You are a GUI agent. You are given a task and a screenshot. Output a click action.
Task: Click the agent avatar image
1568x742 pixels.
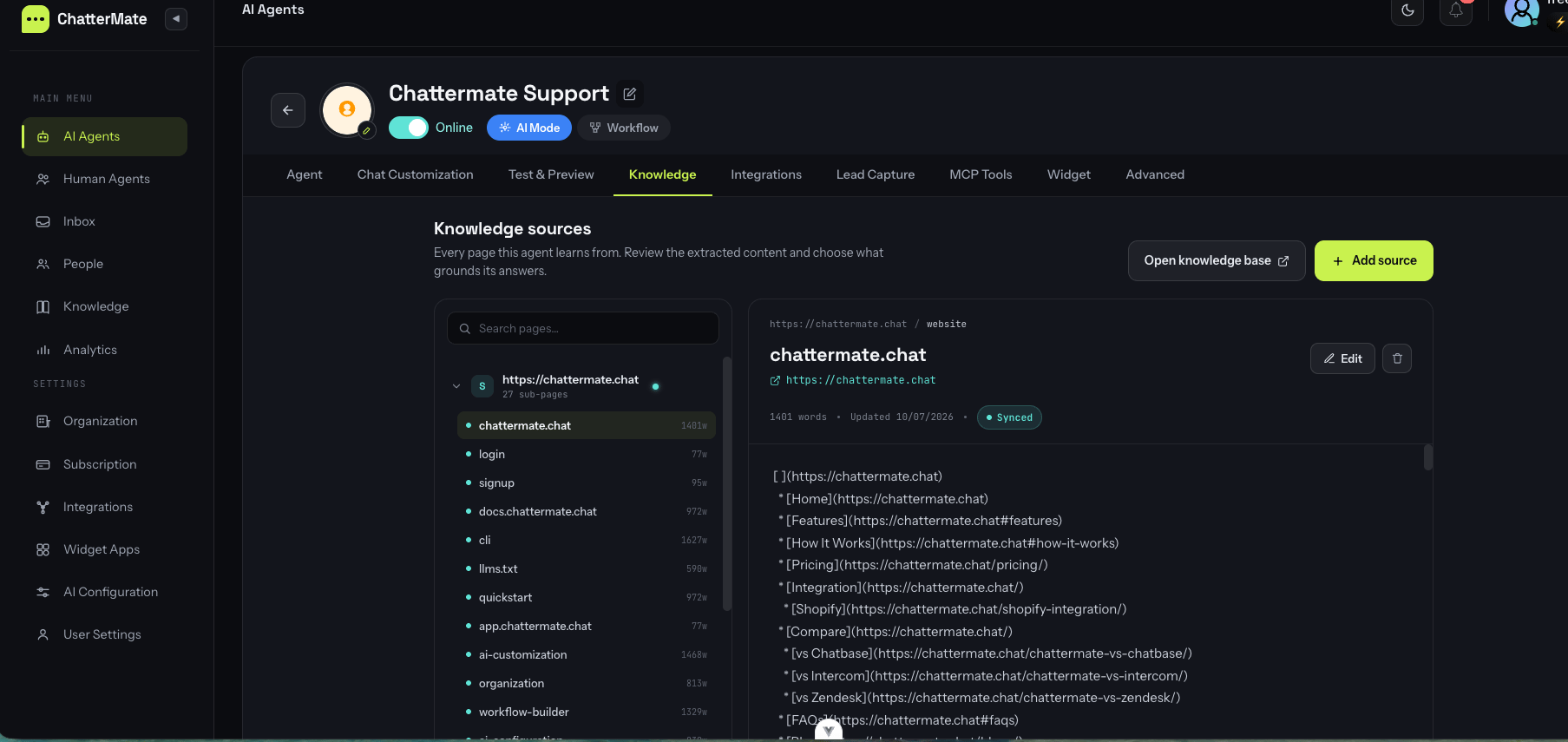[347, 109]
